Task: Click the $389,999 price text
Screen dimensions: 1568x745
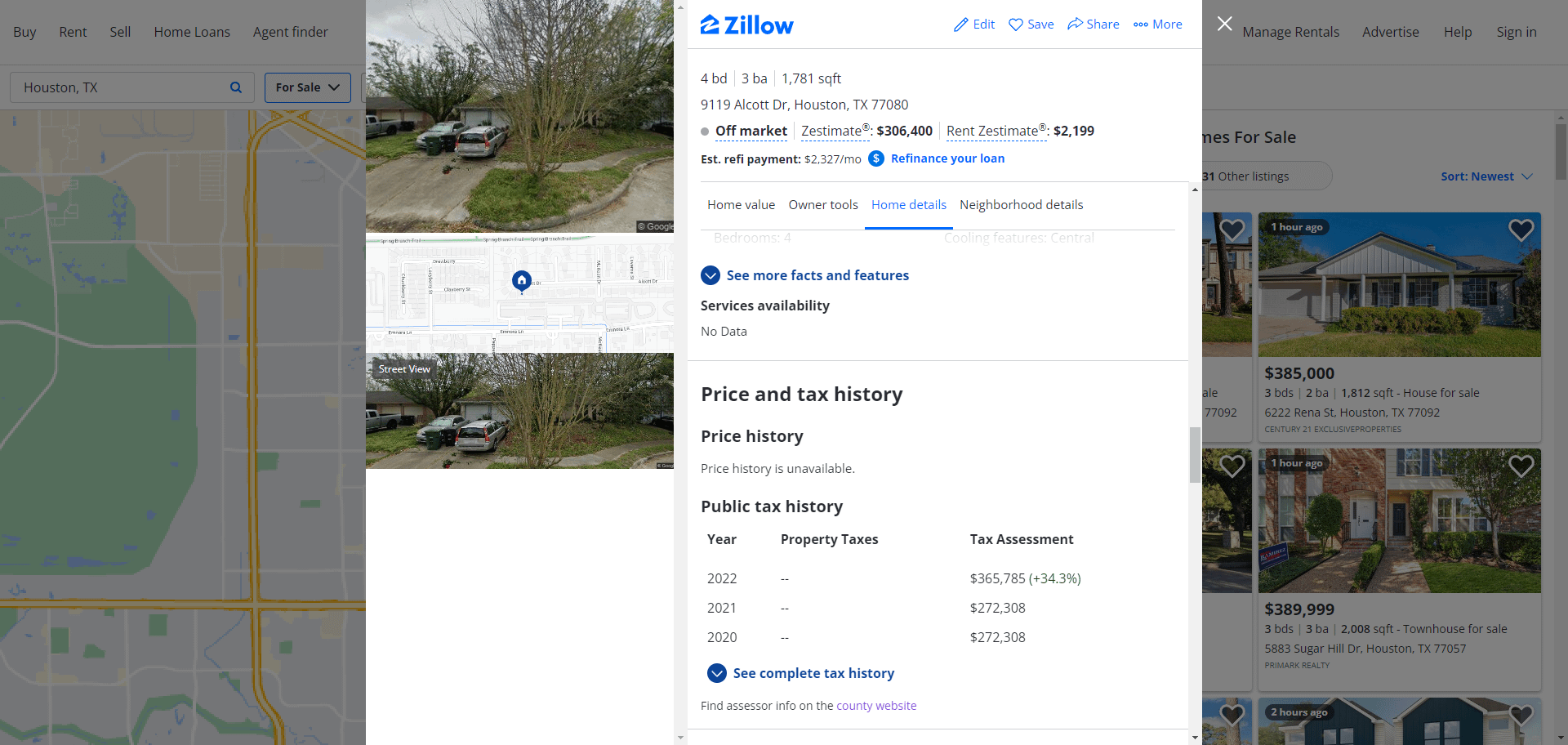Action: click(x=1299, y=609)
